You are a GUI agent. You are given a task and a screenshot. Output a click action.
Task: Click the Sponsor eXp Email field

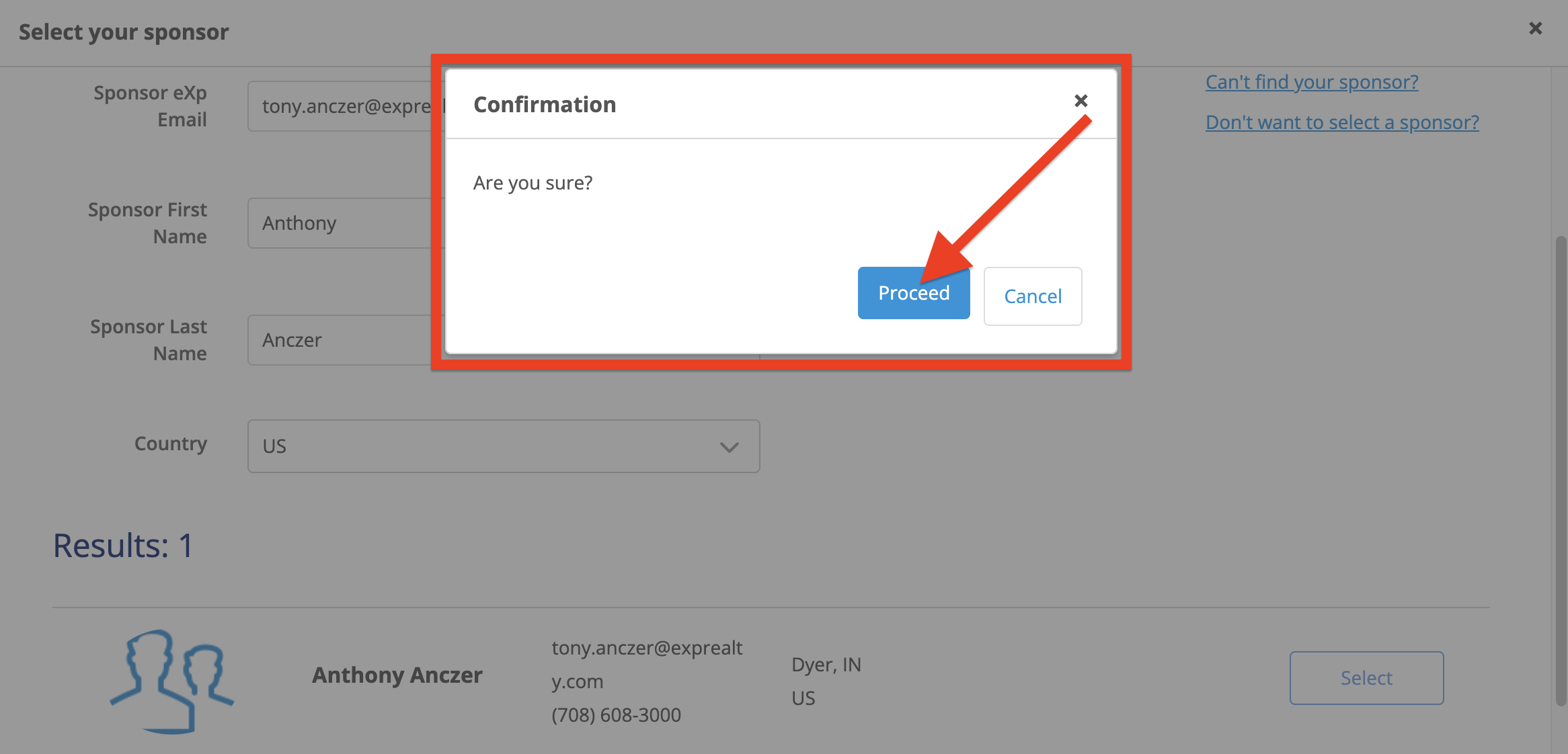pyautogui.click(x=343, y=106)
